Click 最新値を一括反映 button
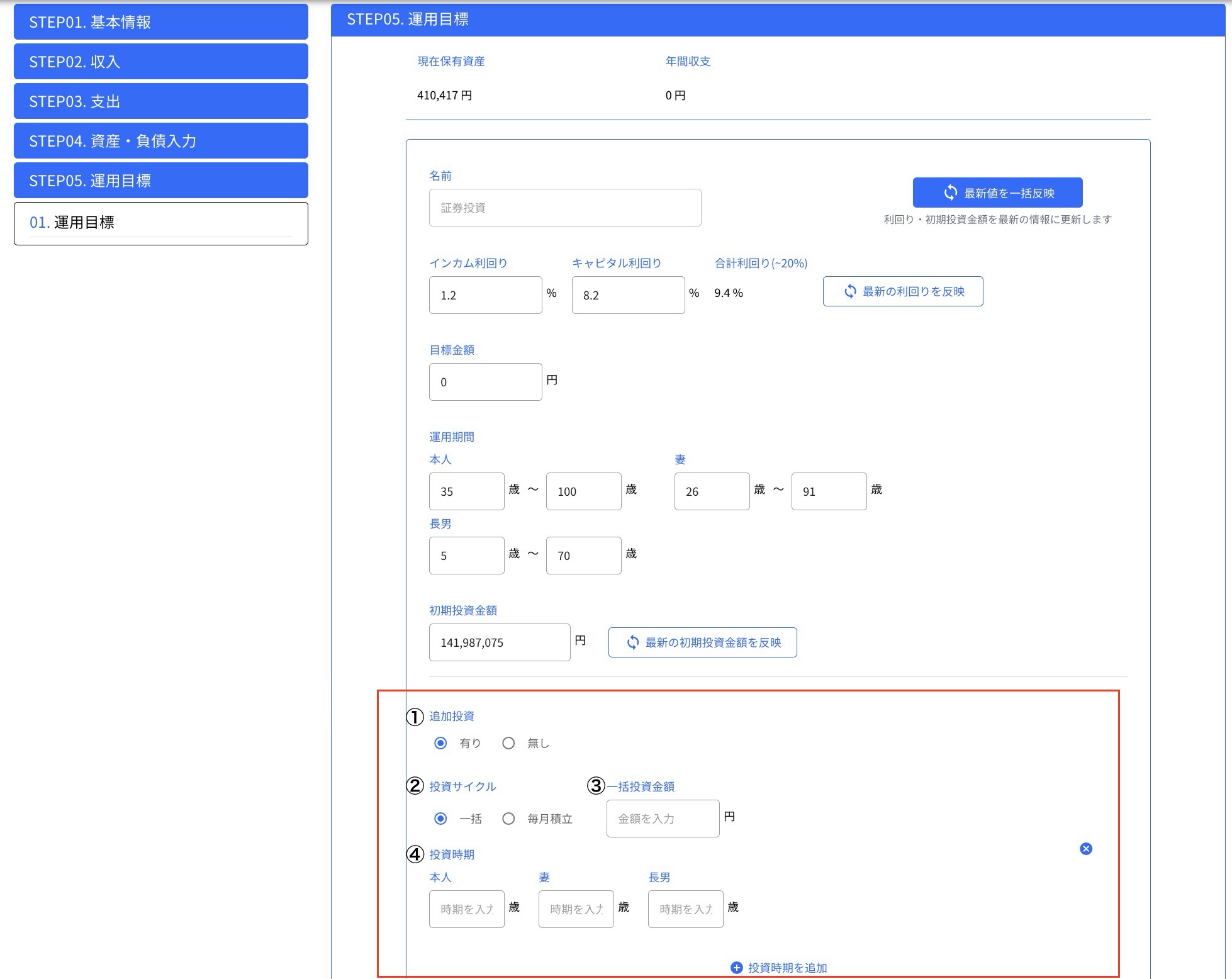Image resolution: width=1232 pixels, height=979 pixels. tap(997, 193)
